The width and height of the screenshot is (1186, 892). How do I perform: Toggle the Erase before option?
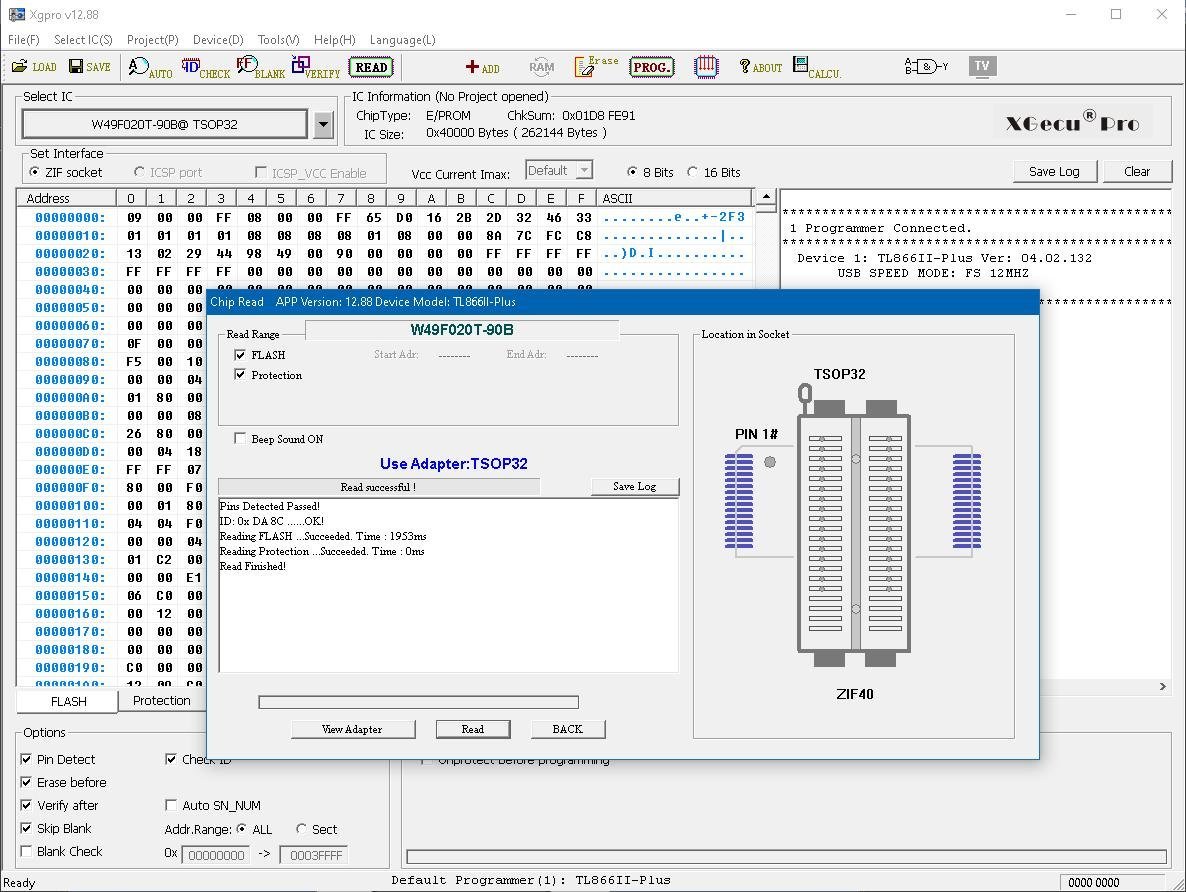tap(26, 782)
